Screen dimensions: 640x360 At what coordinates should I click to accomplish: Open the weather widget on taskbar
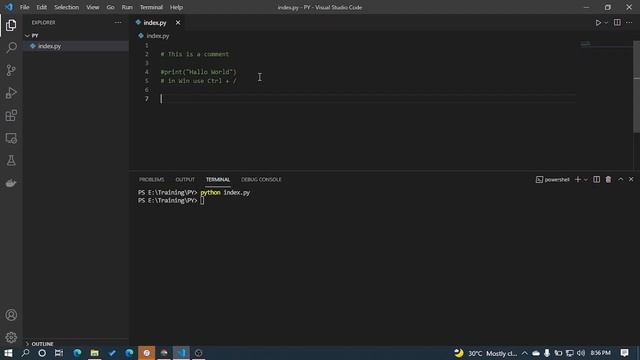(x=485, y=353)
